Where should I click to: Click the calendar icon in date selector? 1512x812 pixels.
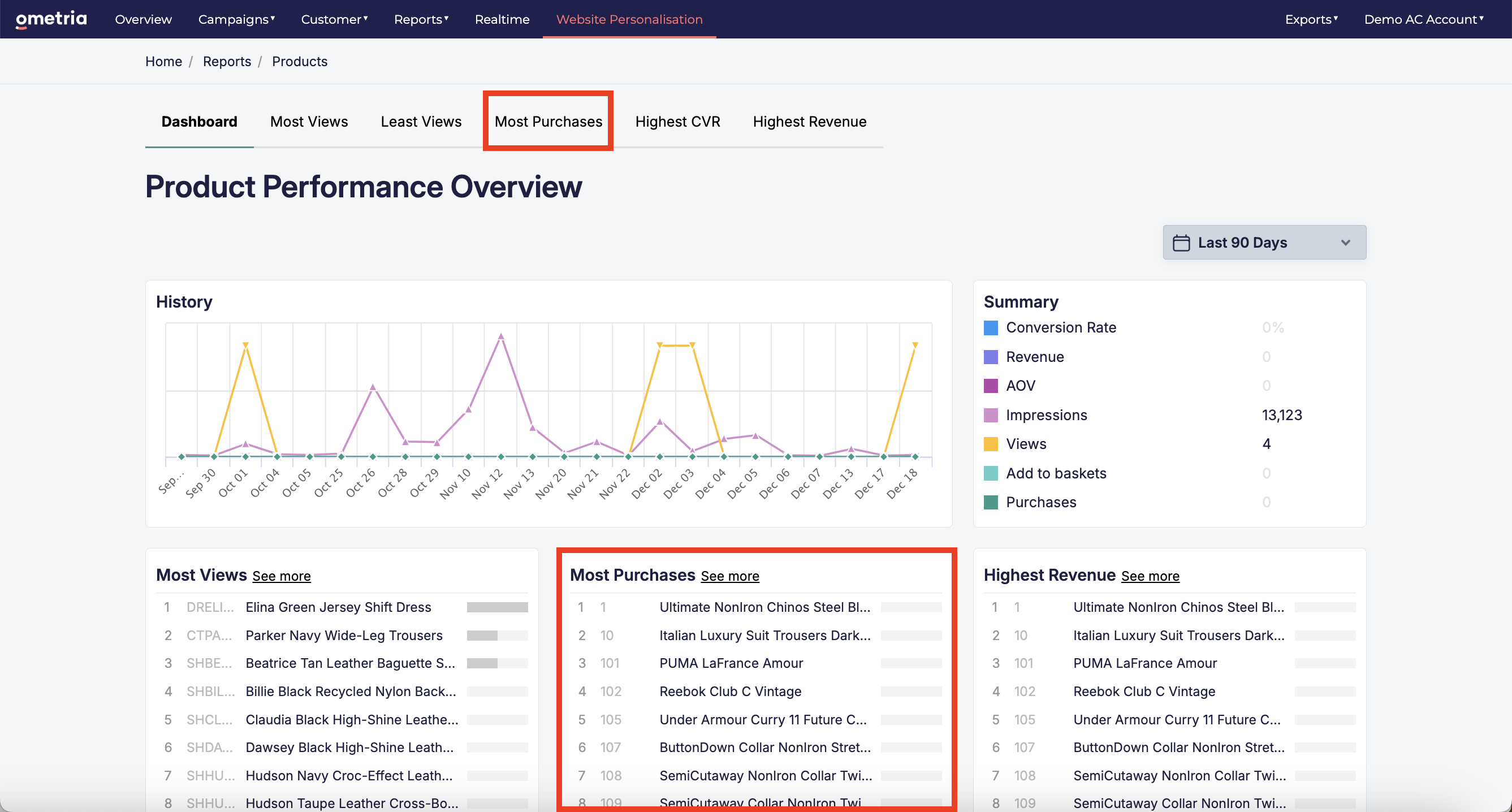[1181, 243]
